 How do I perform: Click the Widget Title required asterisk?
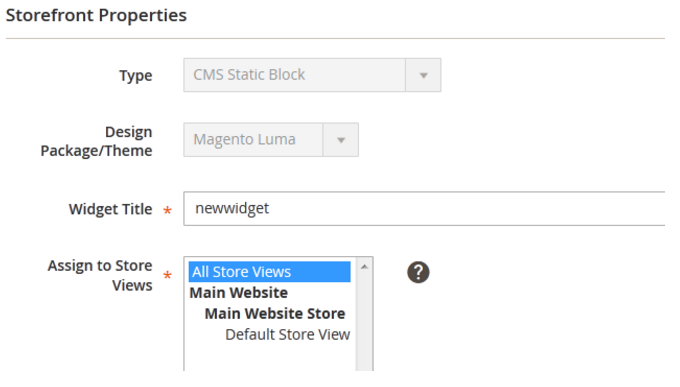[x=167, y=211]
